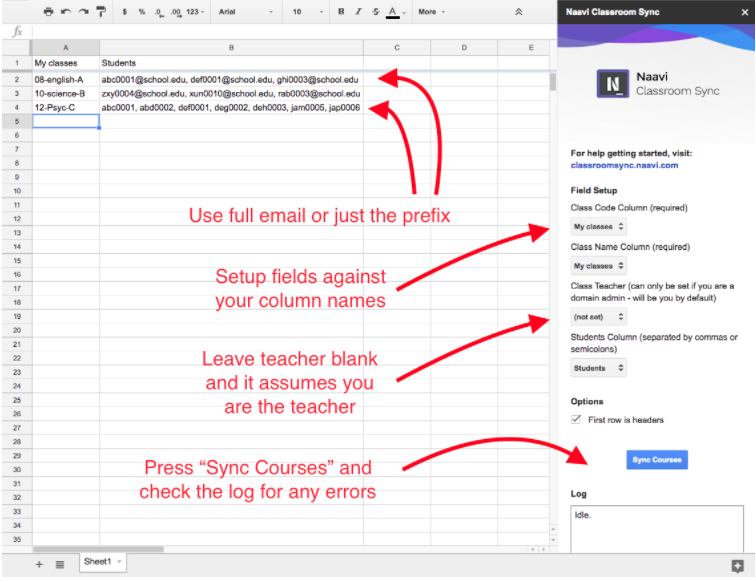Open the Class Teacher dropdown (not set)
756x582 pixels.
click(x=598, y=317)
